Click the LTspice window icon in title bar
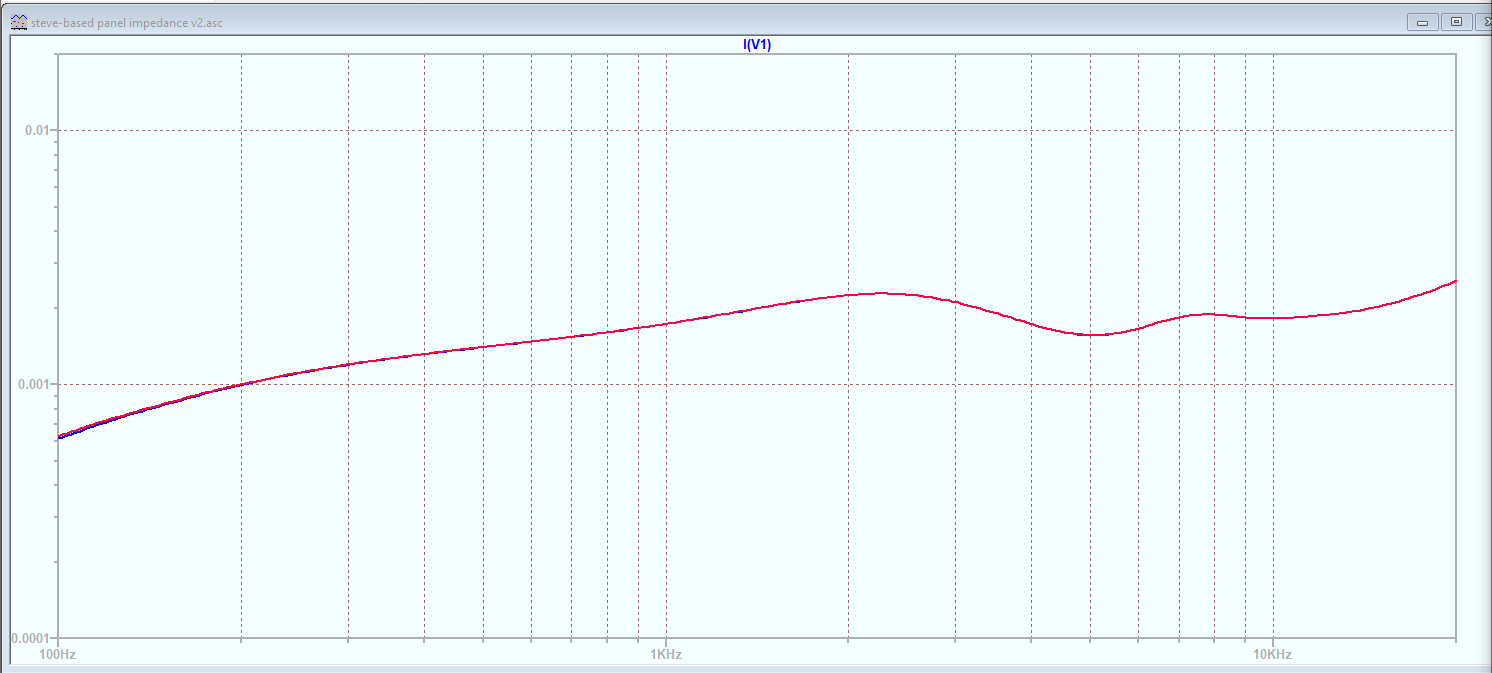The width and height of the screenshot is (1492, 673). pos(18,22)
